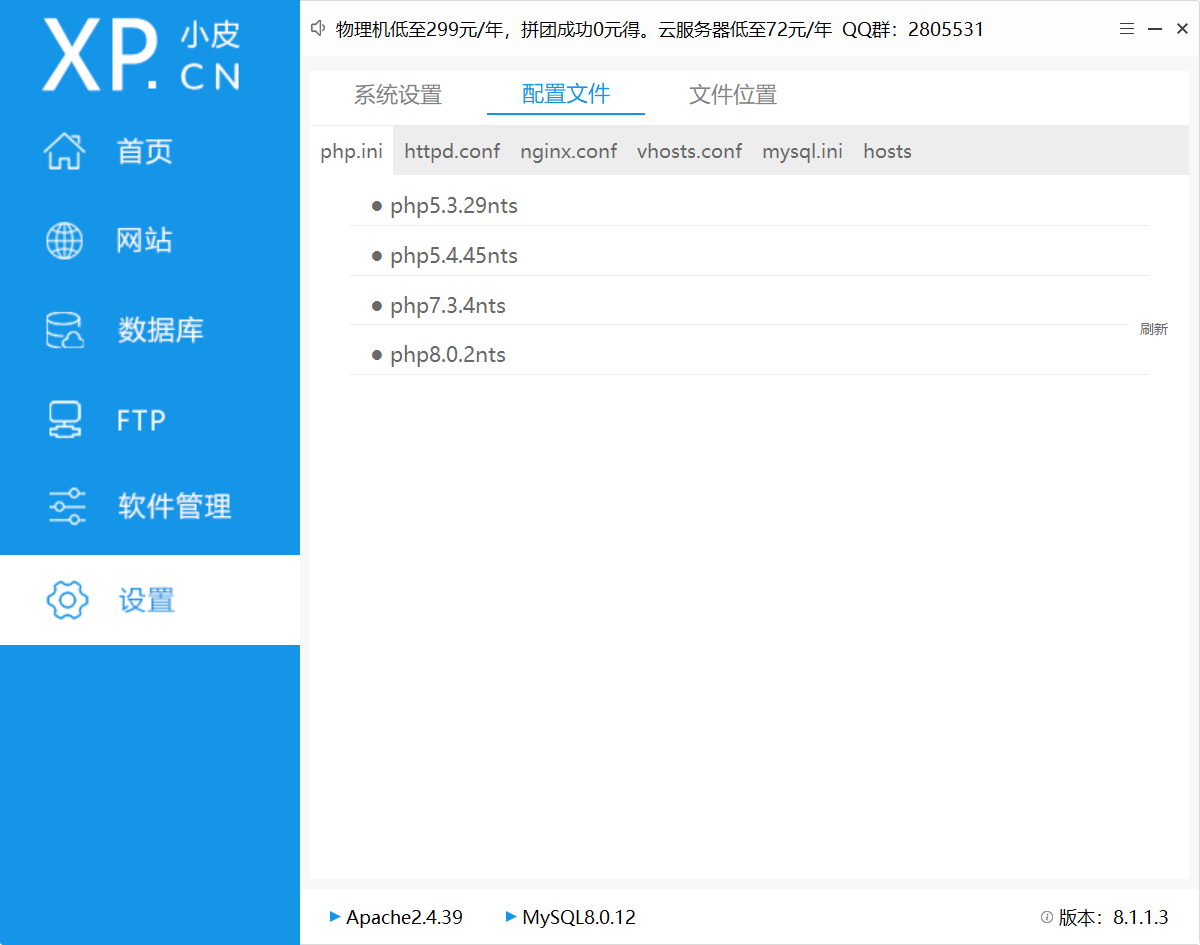This screenshot has height=945, width=1200.
Task: Select the nginx.conf tab
Action: 568,151
